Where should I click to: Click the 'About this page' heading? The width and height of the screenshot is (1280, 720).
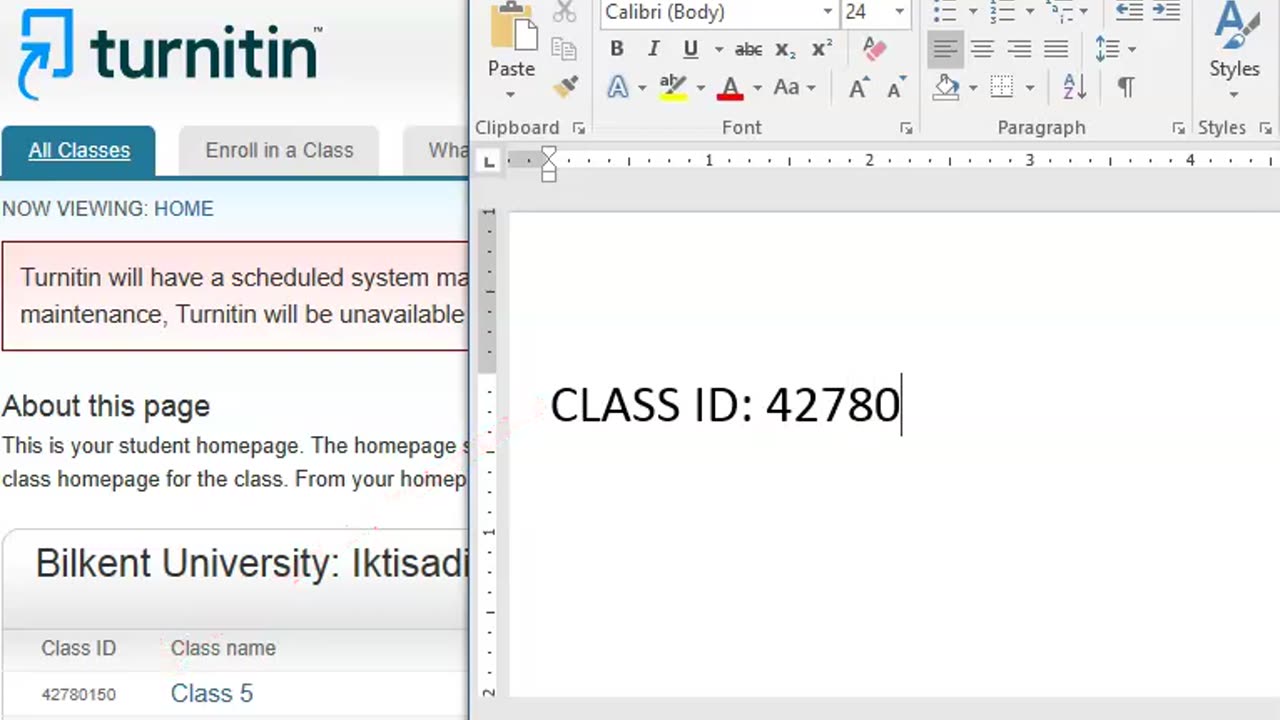[106, 406]
